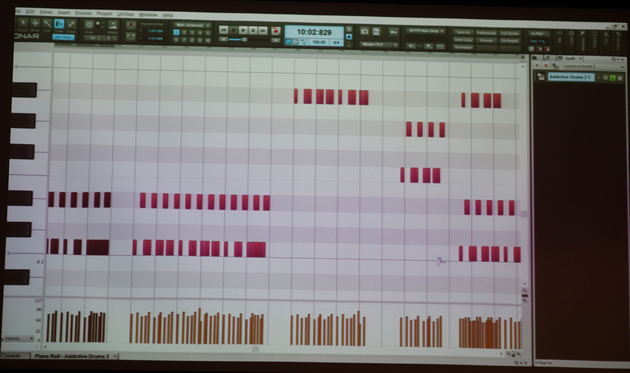Click piano roll vertical scrollbar down arrow
Viewport: 630px width, 373px height.
(x=524, y=283)
